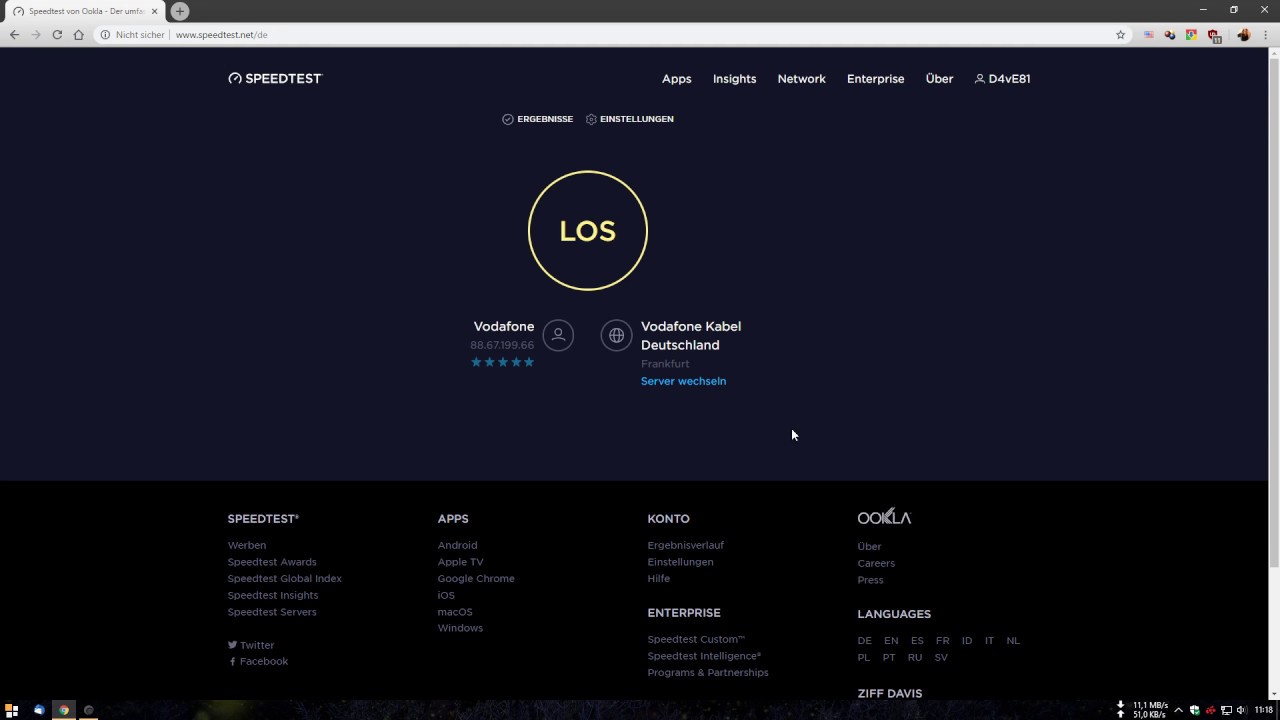1280x720 pixels.
Task: Close the Speedtest browser tab
Action: [x=154, y=11]
